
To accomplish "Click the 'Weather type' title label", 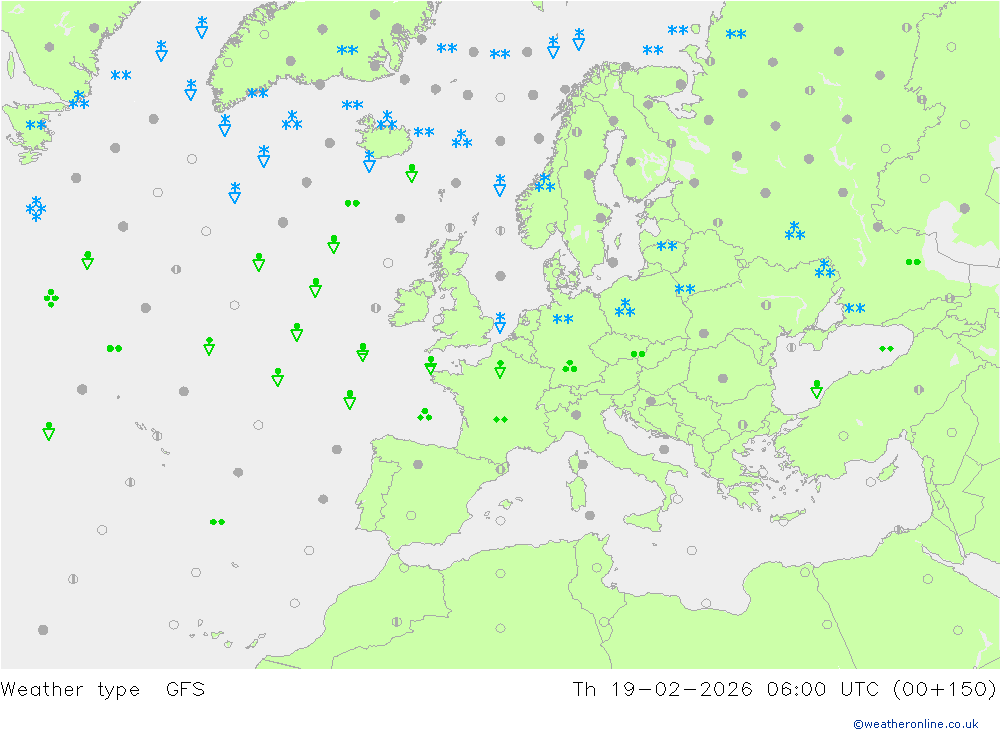I will click(x=70, y=689).
